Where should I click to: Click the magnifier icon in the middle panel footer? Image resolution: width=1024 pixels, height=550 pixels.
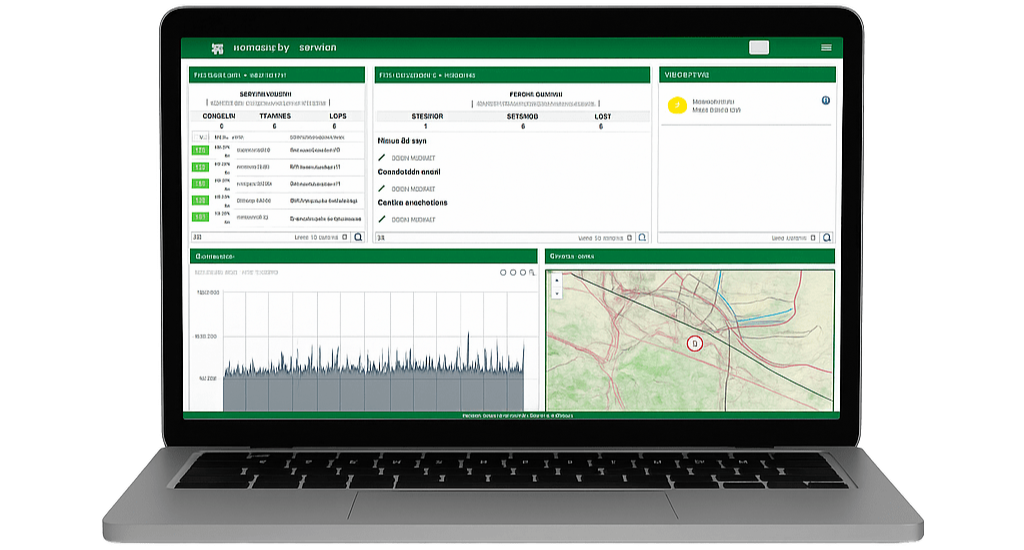point(642,238)
